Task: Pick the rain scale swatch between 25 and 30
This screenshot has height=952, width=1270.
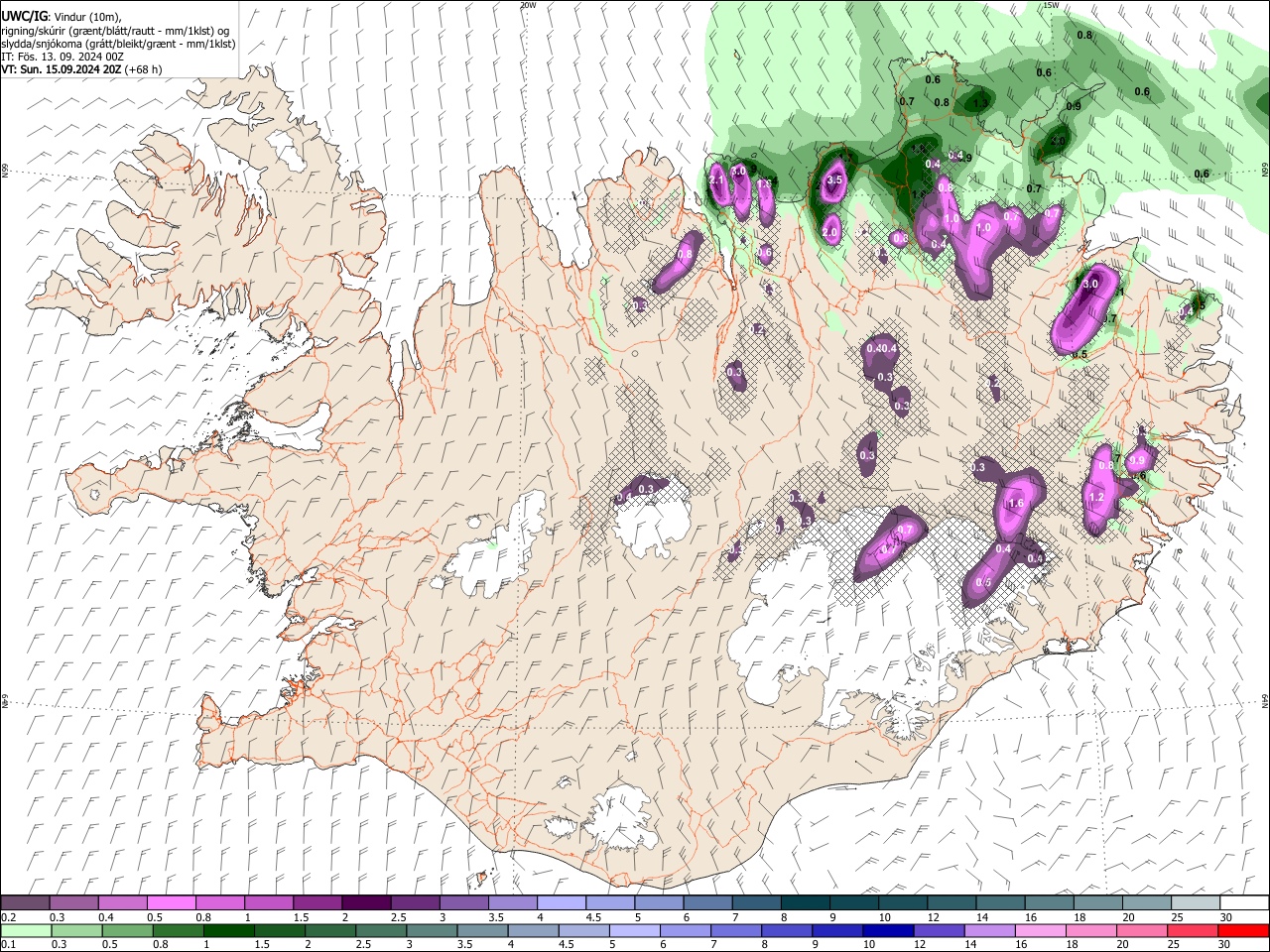Action: 1195,930
